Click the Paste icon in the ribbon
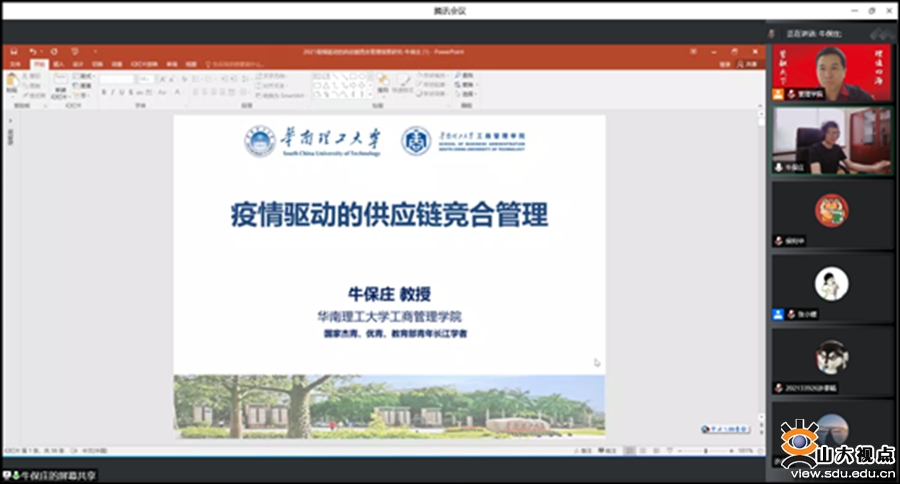 click(x=12, y=82)
